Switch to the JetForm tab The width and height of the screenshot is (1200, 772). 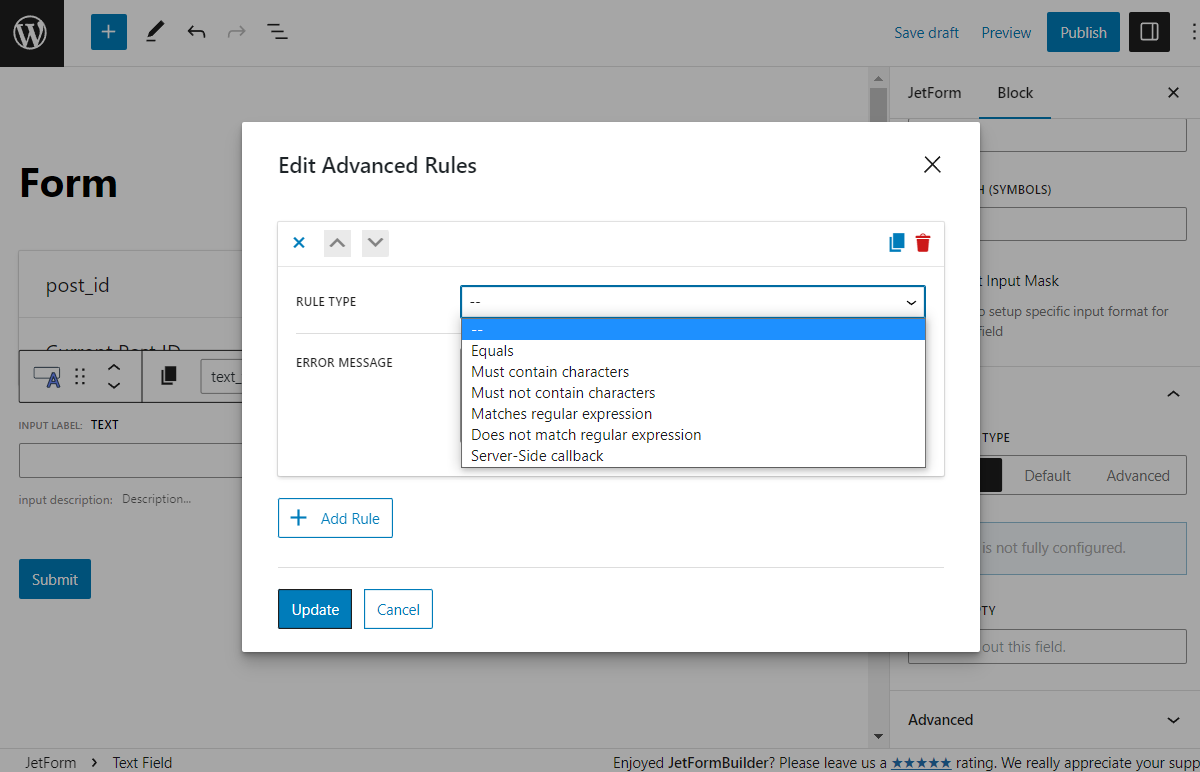pyautogui.click(x=934, y=93)
